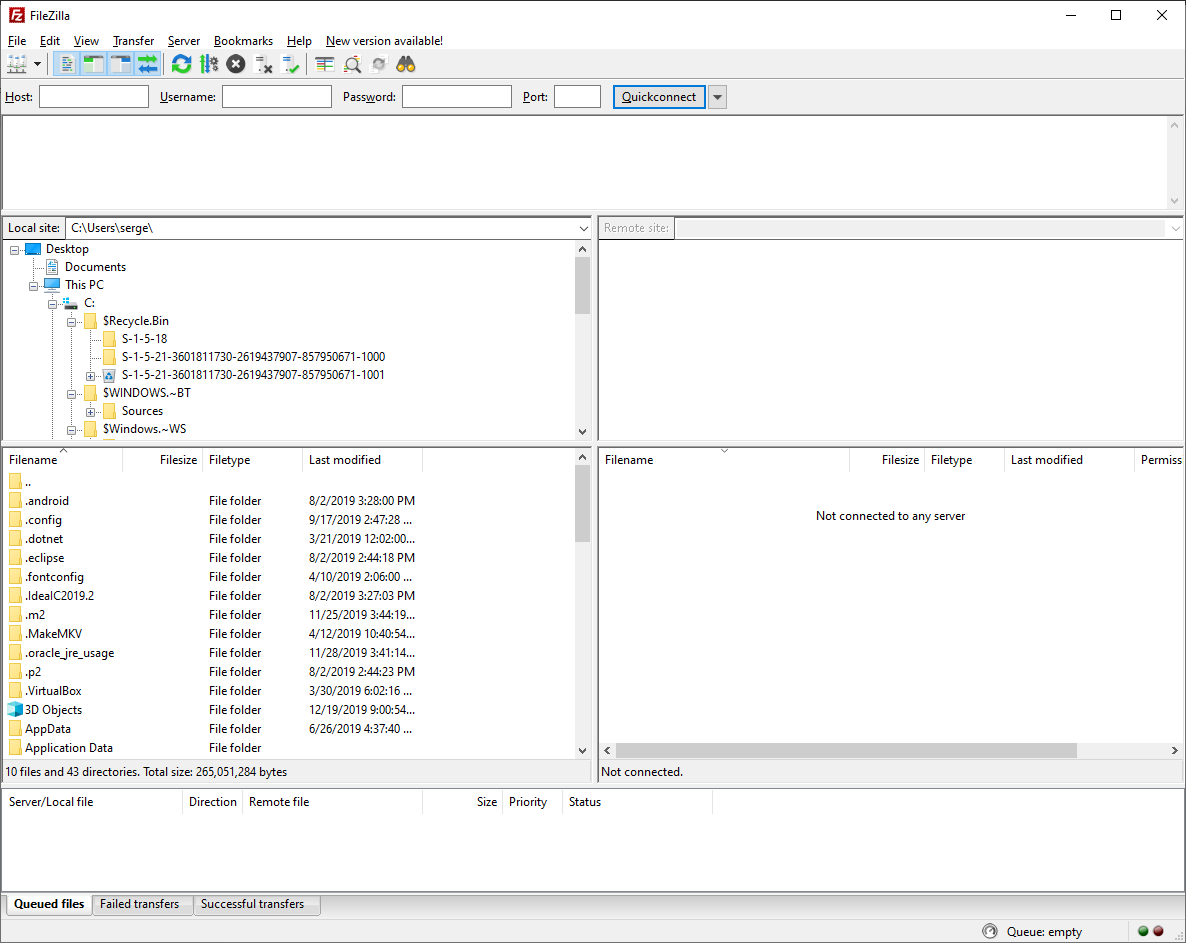1186x943 pixels.
Task: Expand the Sources tree node
Action: coord(90,412)
